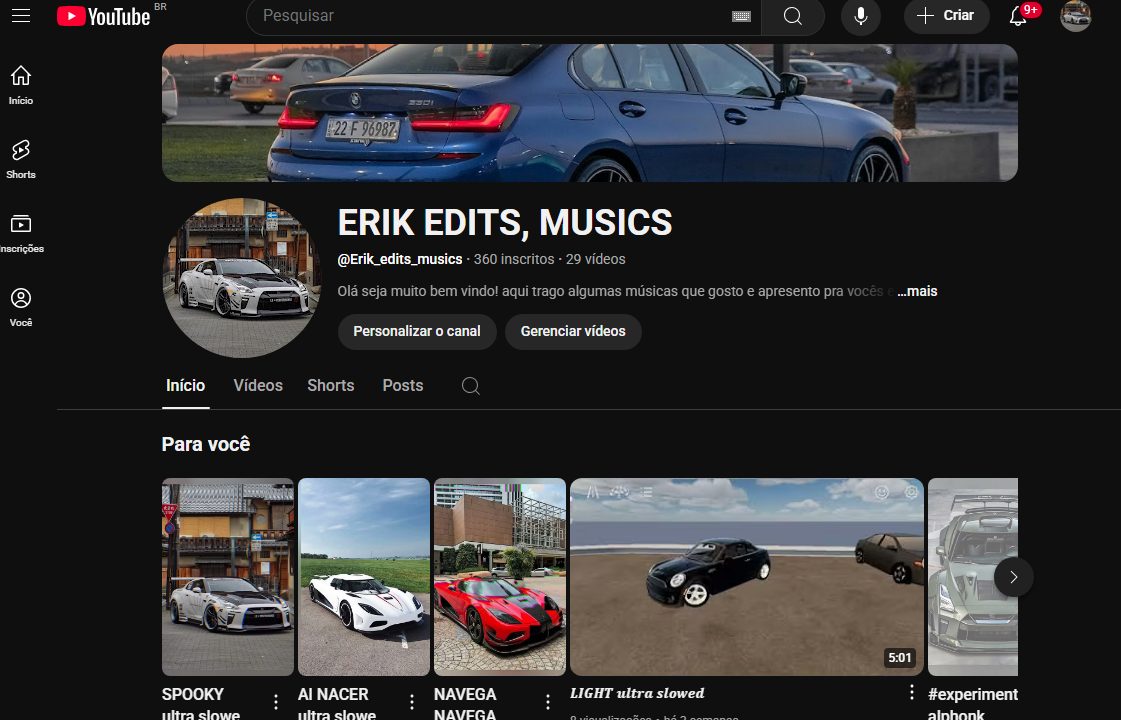Image resolution: width=1121 pixels, height=720 pixels.
Task: Open the NAVEGA NAVEGA short thumbnail
Action: (x=500, y=577)
